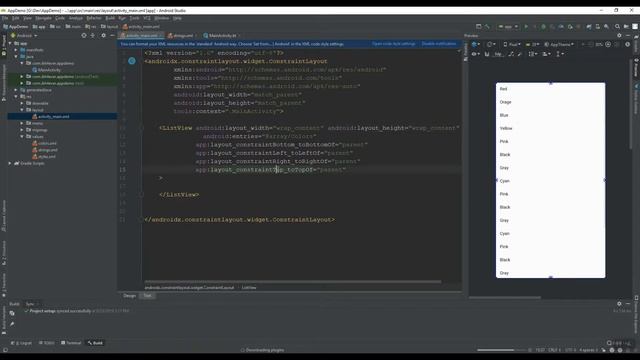Expand the manifests folder
This screenshot has height=360, width=640.
(x=16, y=50)
